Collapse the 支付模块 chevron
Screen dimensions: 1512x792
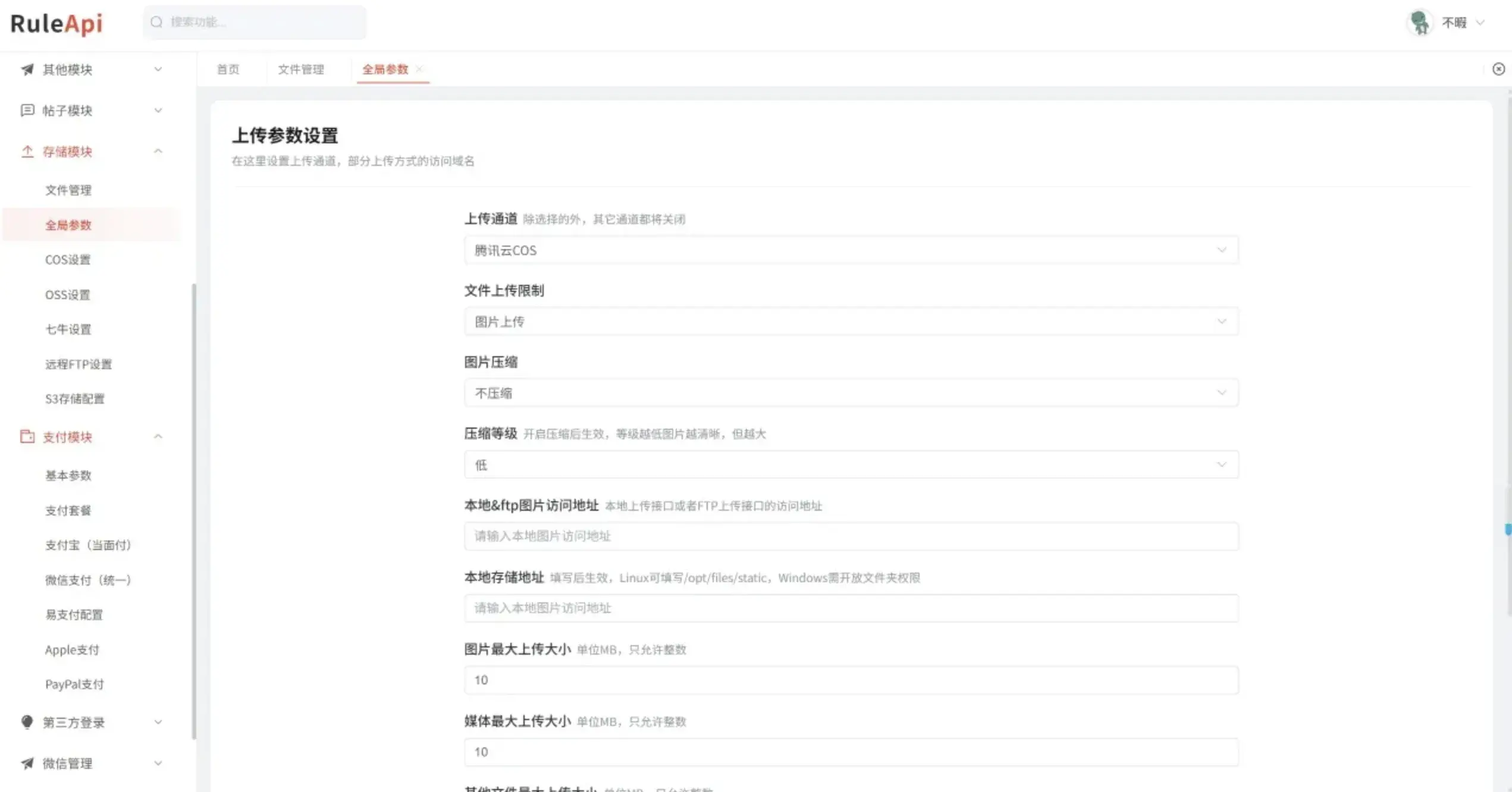[x=158, y=436]
